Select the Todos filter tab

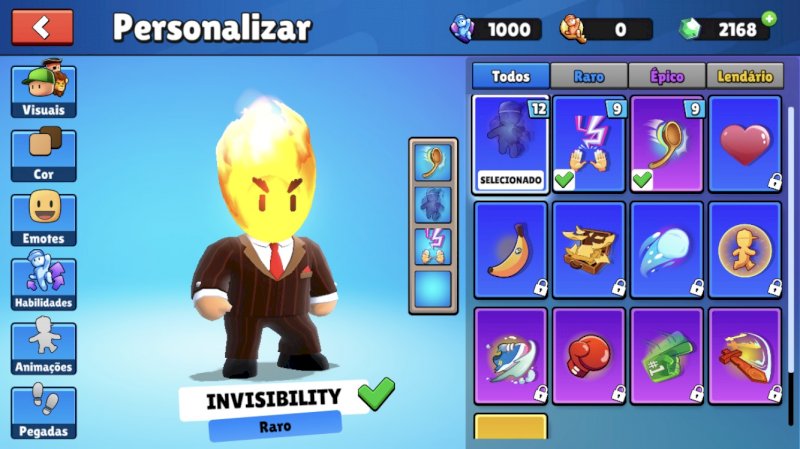point(511,76)
